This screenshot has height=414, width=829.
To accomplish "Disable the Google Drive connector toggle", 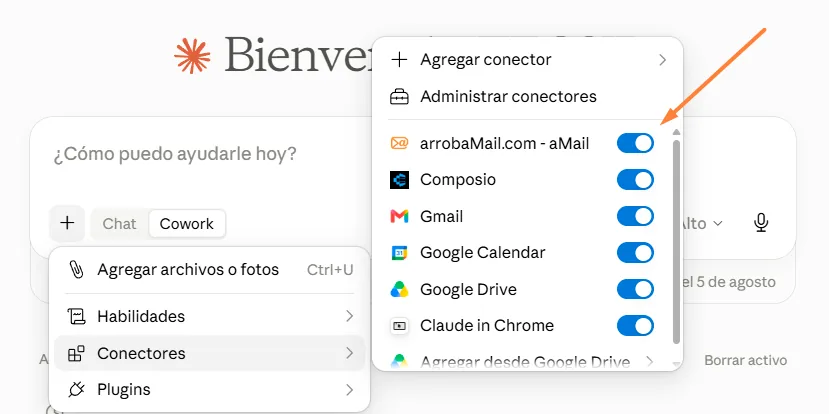I will tap(635, 289).
